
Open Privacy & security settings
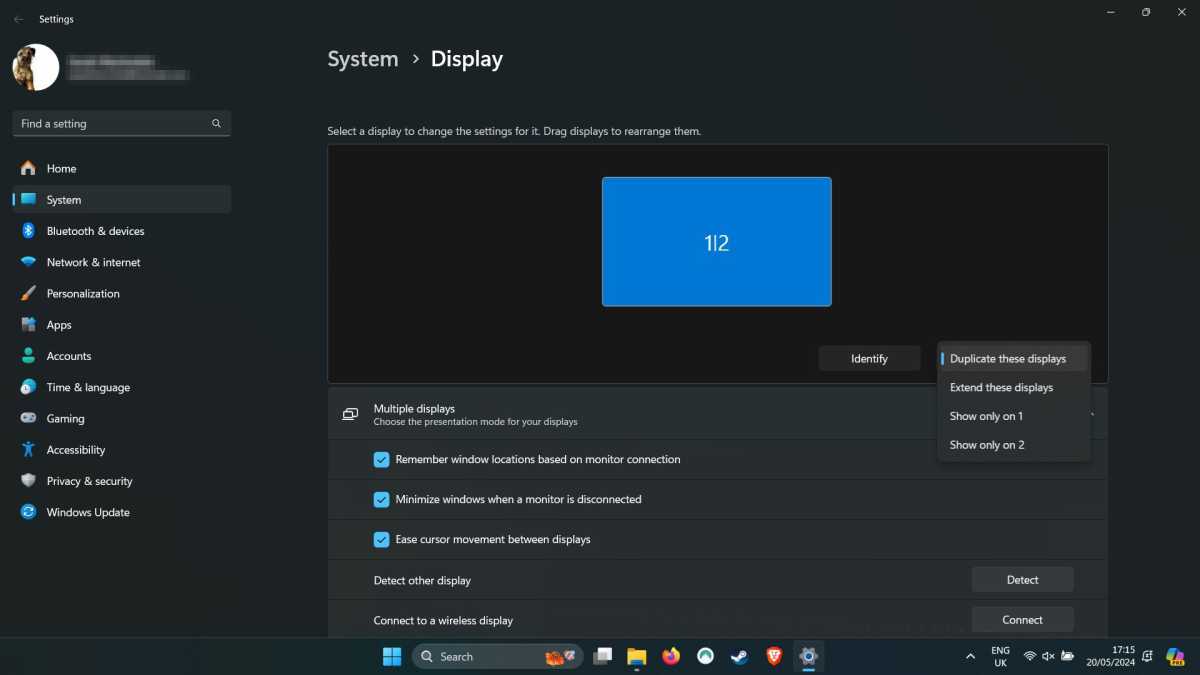89,481
